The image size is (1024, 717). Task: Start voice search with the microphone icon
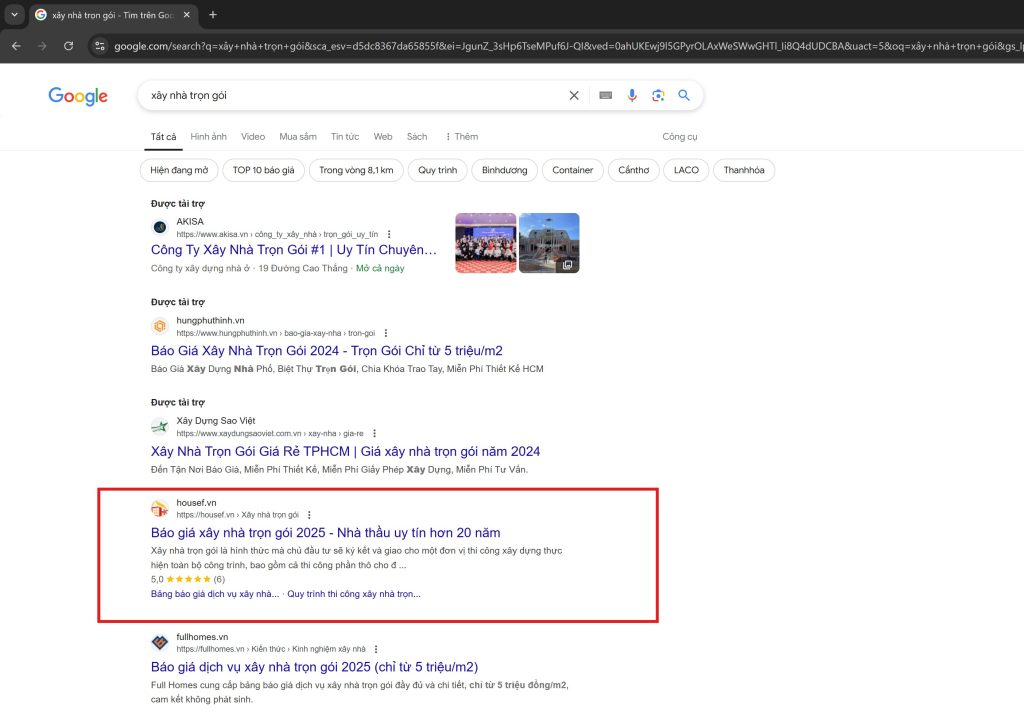coord(632,95)
